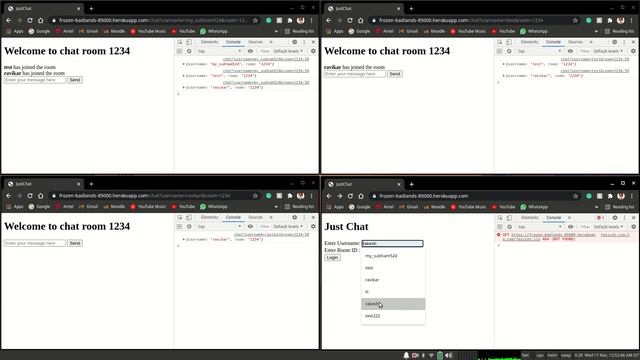Focus message input in top-left chat window

click(x=35, y=80)
